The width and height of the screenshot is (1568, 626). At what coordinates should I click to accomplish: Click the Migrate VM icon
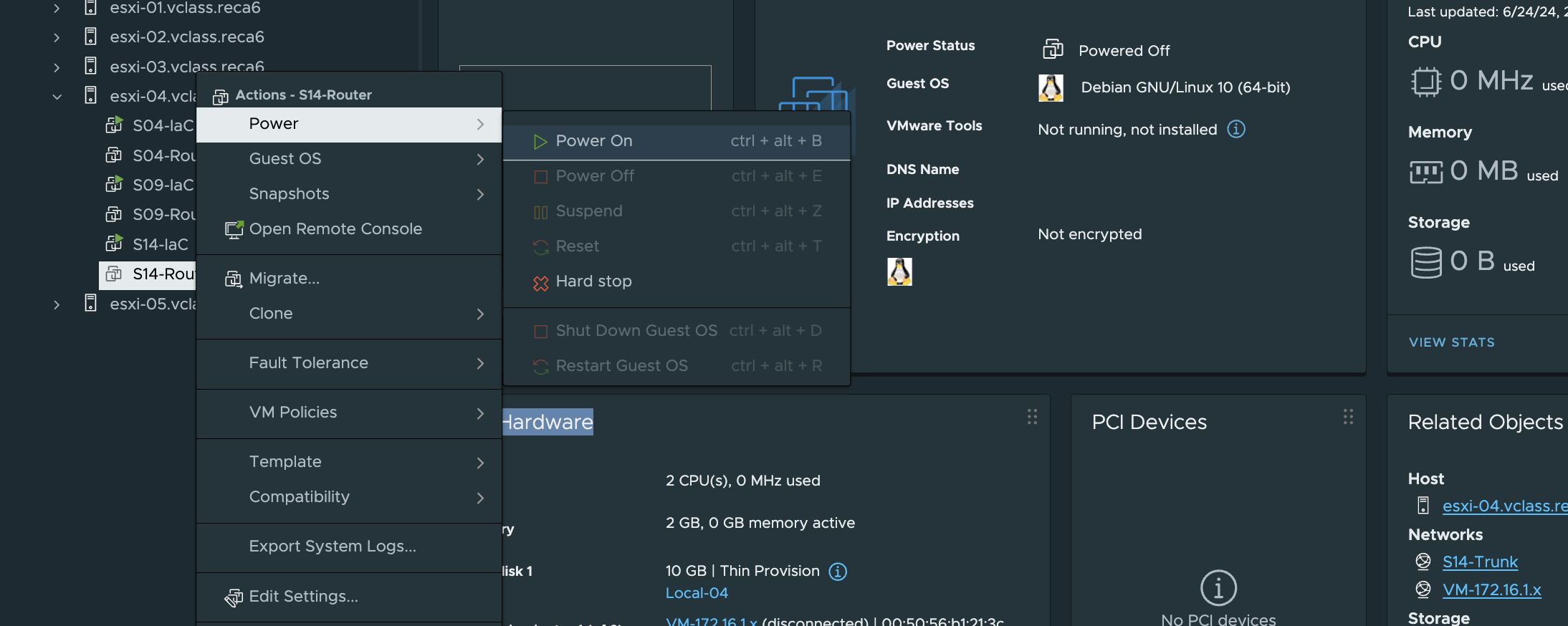pos(234,279)
